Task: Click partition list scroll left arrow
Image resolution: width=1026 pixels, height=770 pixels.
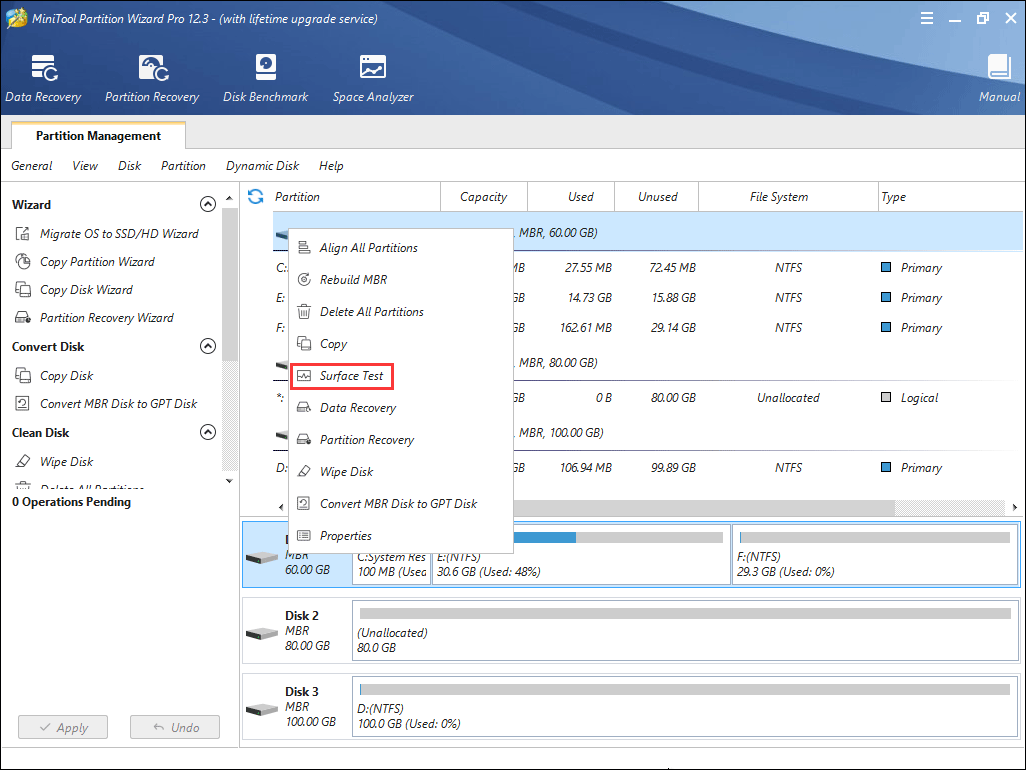Action: click(x=281, y=507)
